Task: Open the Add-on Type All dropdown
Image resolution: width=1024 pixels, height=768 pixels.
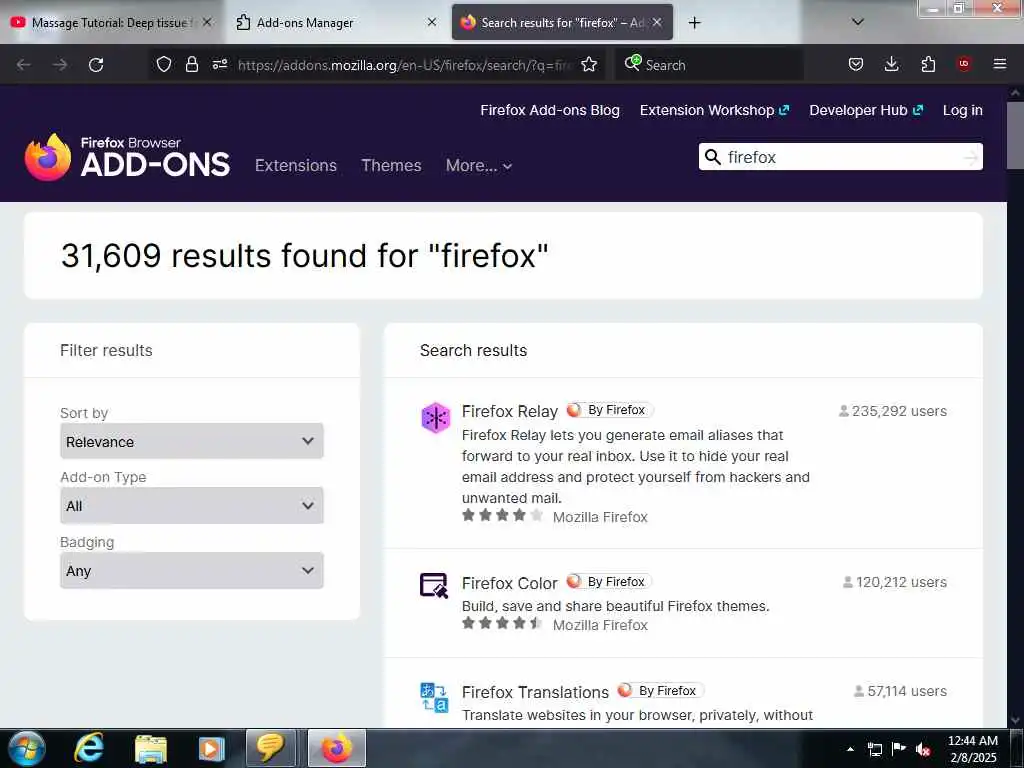Action: click(x=191, y=505)
